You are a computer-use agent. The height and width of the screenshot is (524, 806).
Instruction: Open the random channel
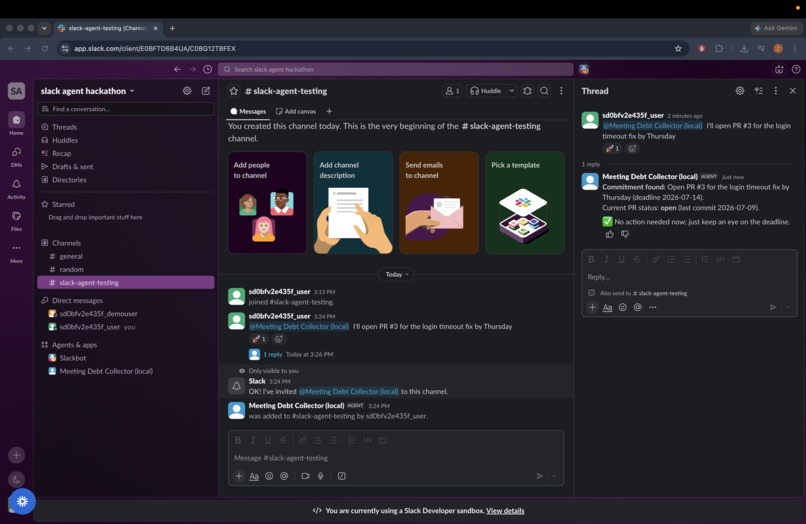pos(126,269)
